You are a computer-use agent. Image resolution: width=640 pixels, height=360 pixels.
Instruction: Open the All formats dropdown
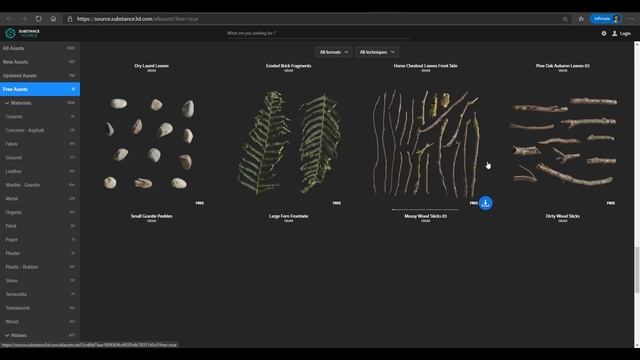pyautogui.click(x=333, y=52)
